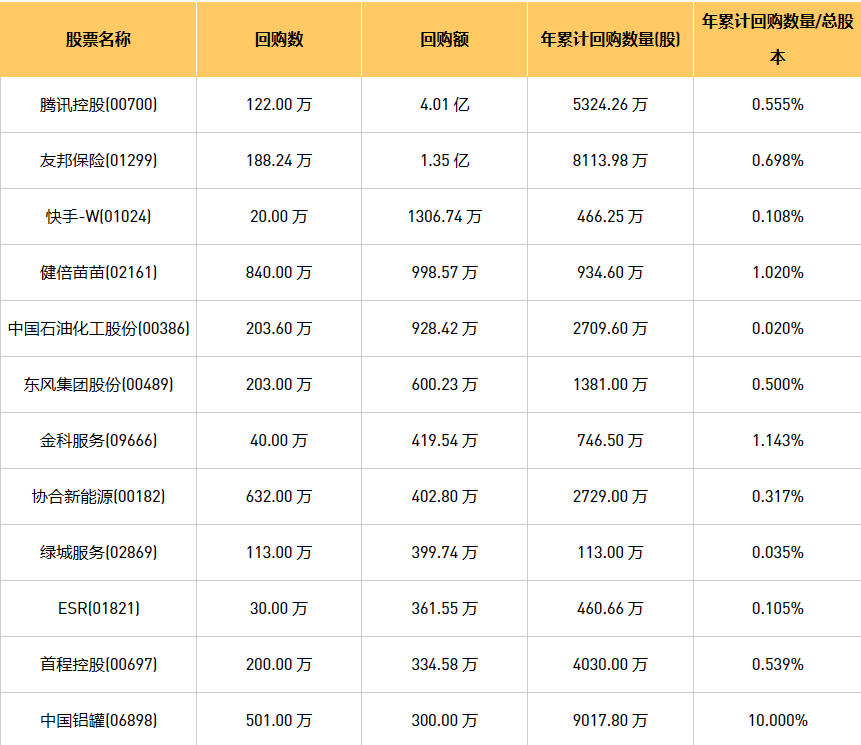Select the 4.01 亿 buyback amount cell
This screenshot has height=745, width=861.
(445, 104)
